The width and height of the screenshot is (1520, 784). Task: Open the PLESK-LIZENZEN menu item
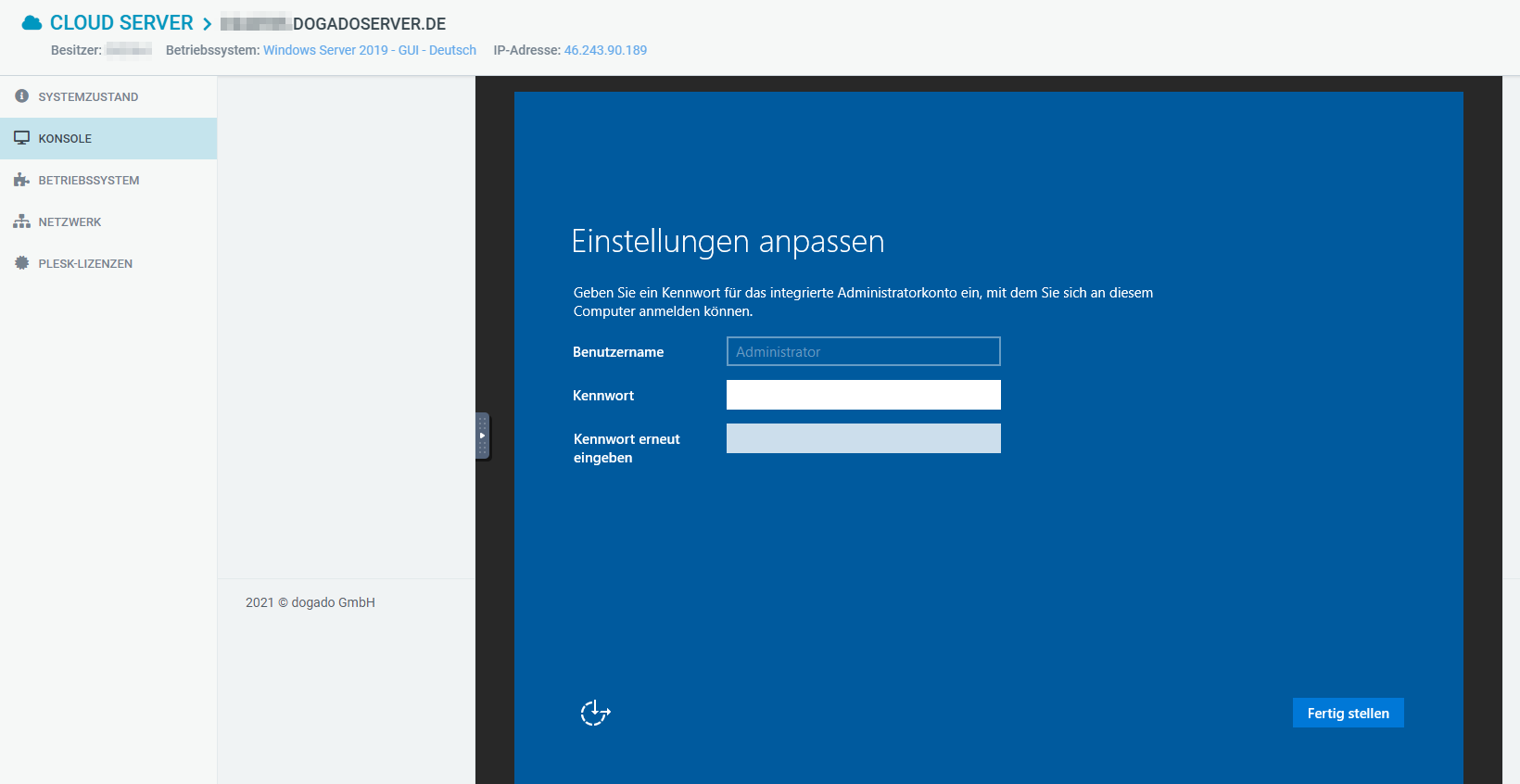tap(85, 264)
